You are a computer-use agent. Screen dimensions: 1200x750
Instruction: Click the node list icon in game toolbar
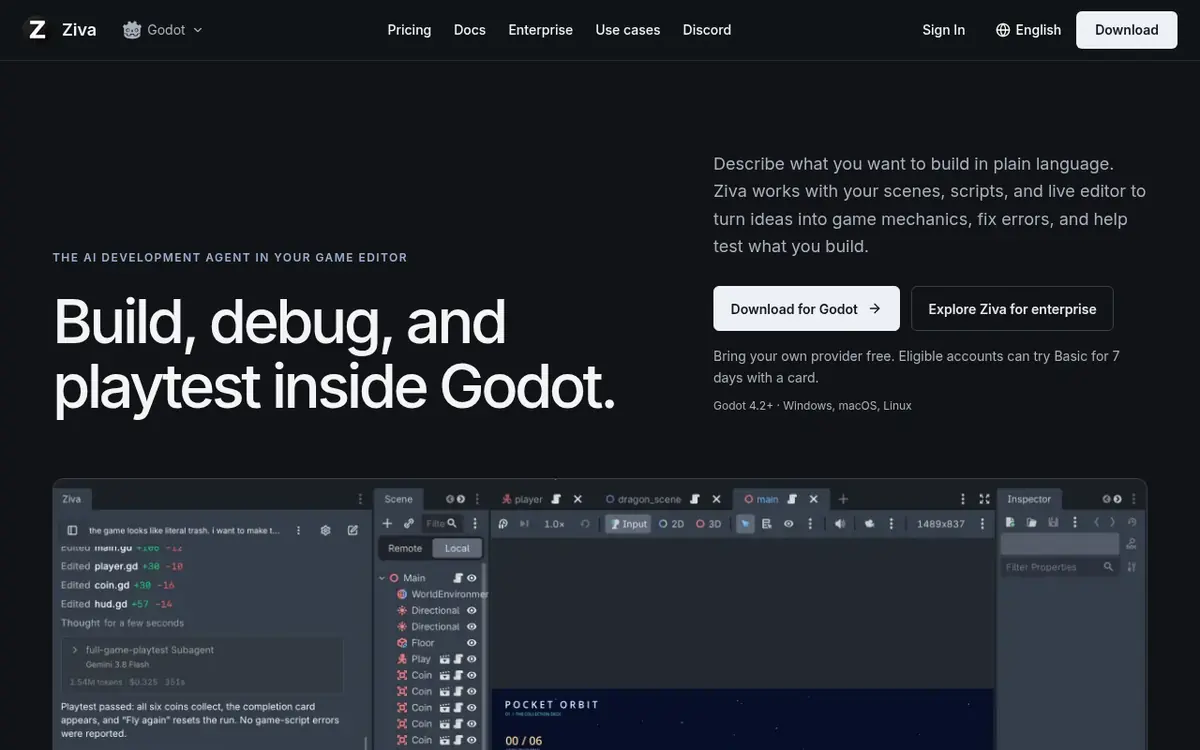pyautogui.click(x=766, y=524)
